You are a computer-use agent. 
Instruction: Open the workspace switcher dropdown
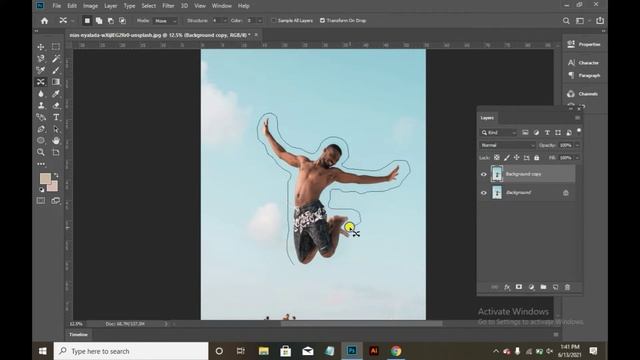coord(581,20)
